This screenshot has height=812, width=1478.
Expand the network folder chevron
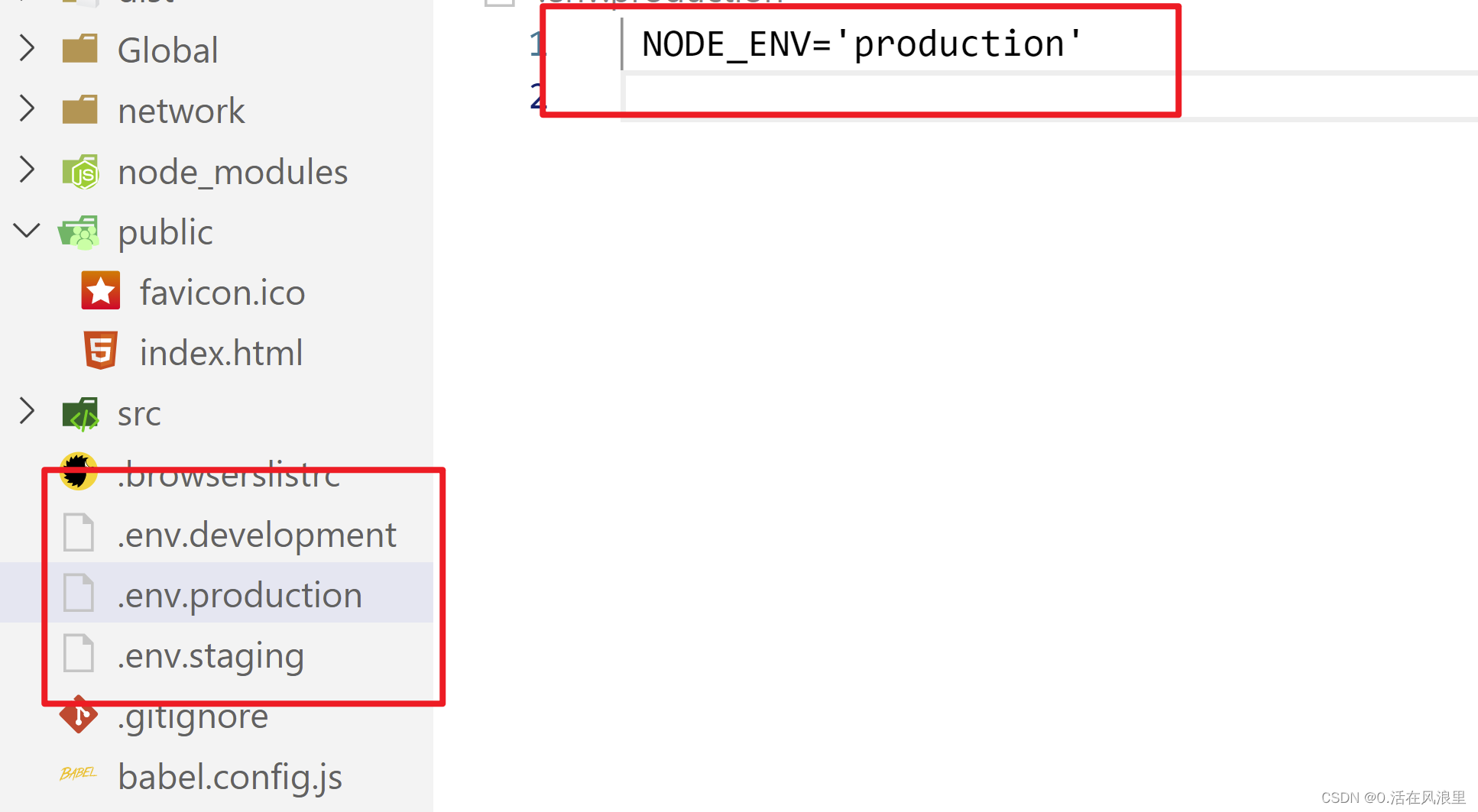27,109
